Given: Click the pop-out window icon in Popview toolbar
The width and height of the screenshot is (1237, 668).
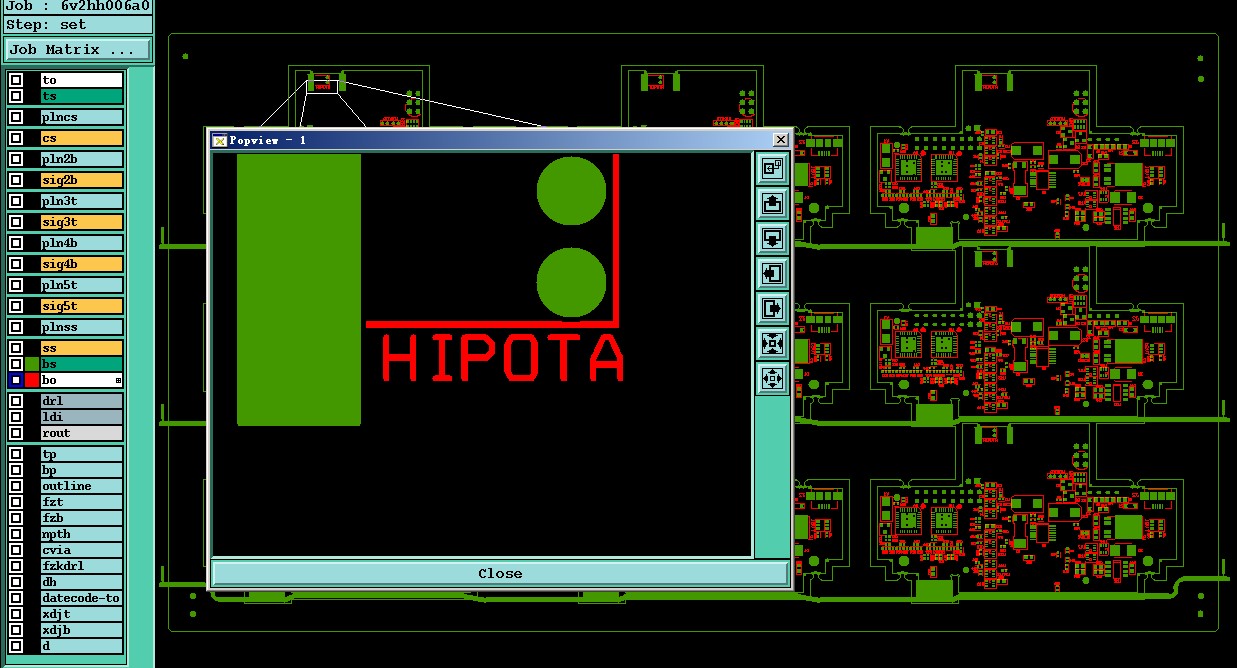Looking at the screenshot, I should [772, 169].
